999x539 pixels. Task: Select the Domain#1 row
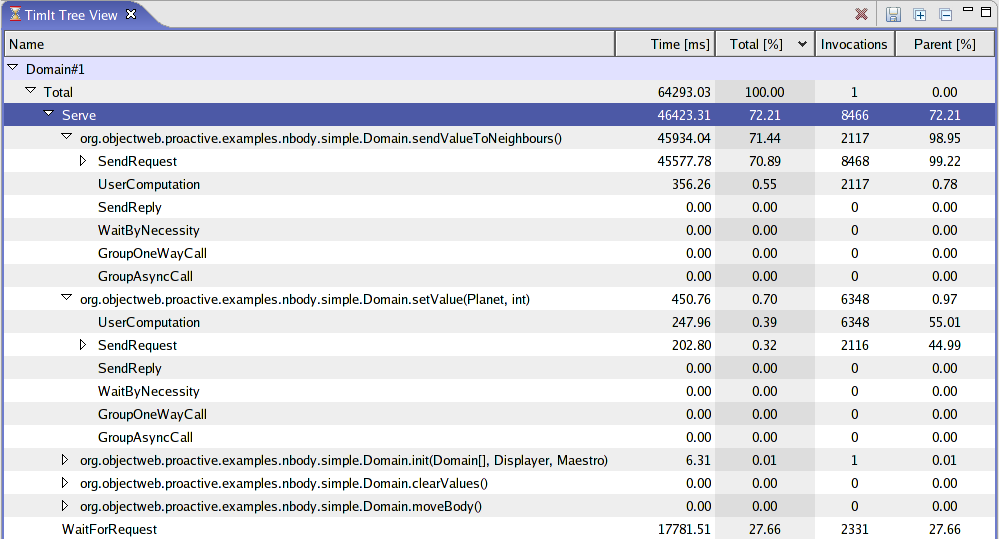[500, 69]
